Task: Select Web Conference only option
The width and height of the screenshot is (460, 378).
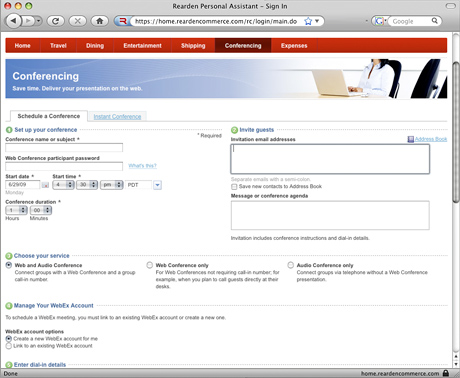Action: tap(150, 265)
